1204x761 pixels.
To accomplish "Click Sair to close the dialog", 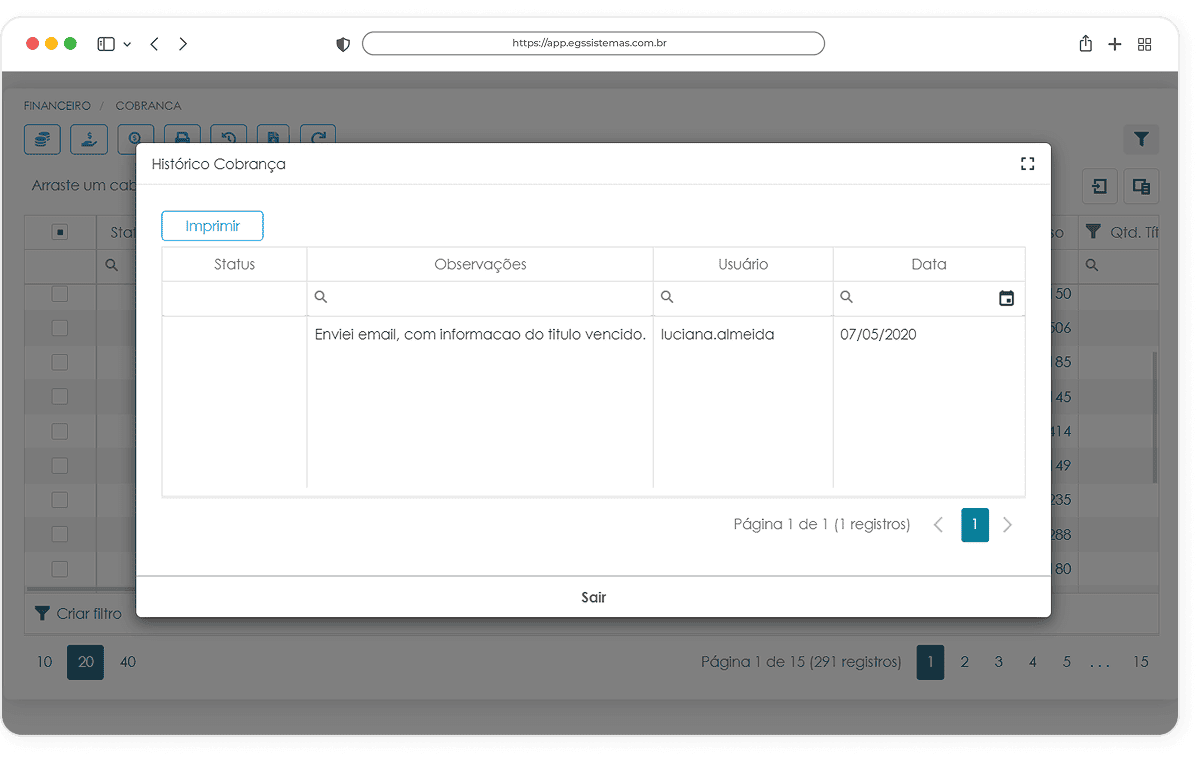I will tap(594, 597).
